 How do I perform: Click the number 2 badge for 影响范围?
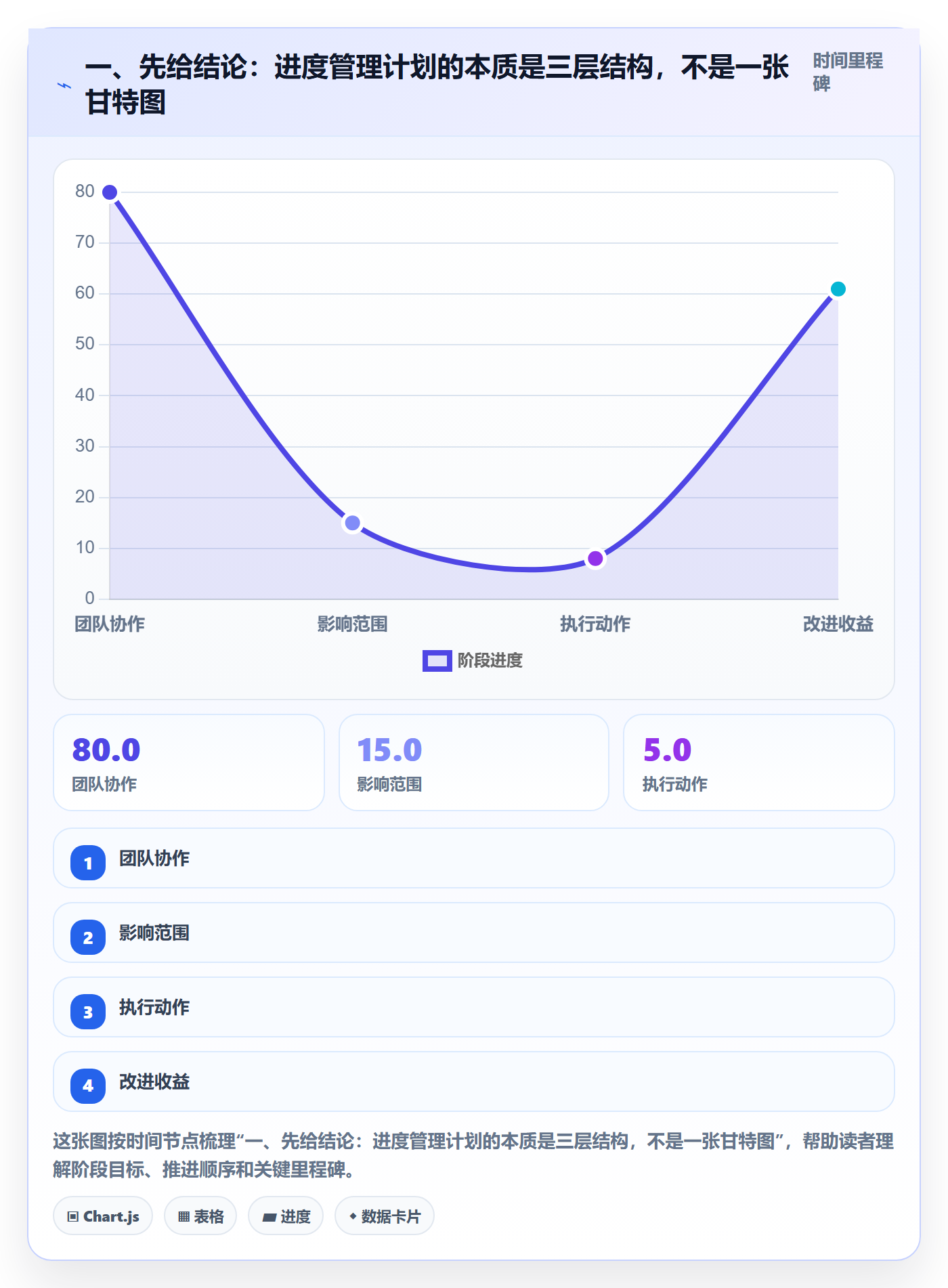pos(88,937)
